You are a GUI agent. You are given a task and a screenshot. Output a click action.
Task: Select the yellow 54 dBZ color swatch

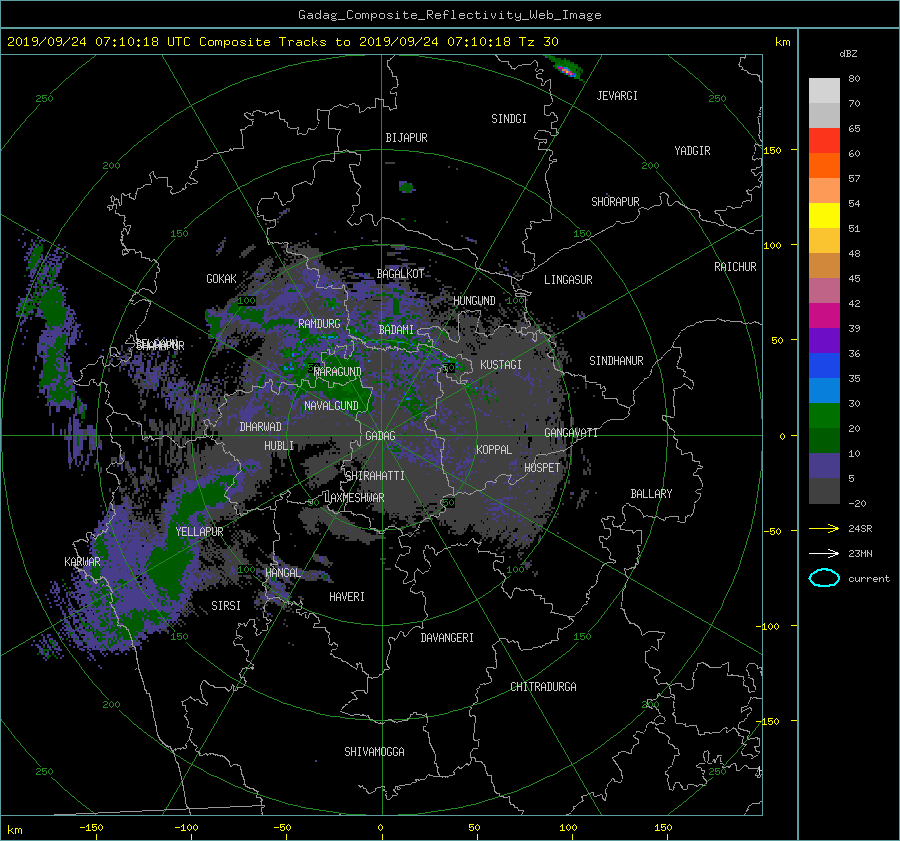tap(824, 216)
